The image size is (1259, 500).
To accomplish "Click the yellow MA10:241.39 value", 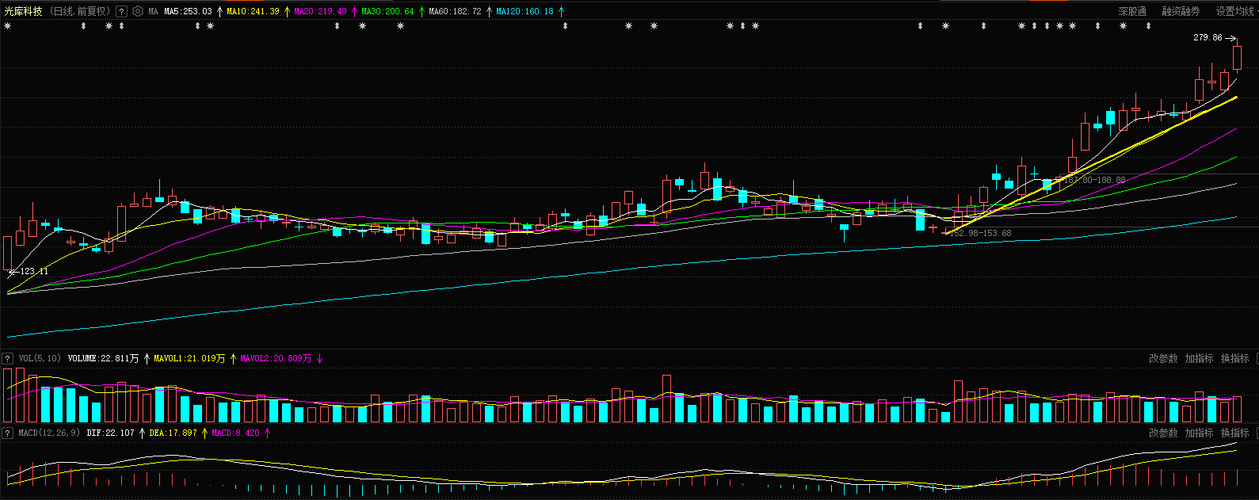I will 253,11.
